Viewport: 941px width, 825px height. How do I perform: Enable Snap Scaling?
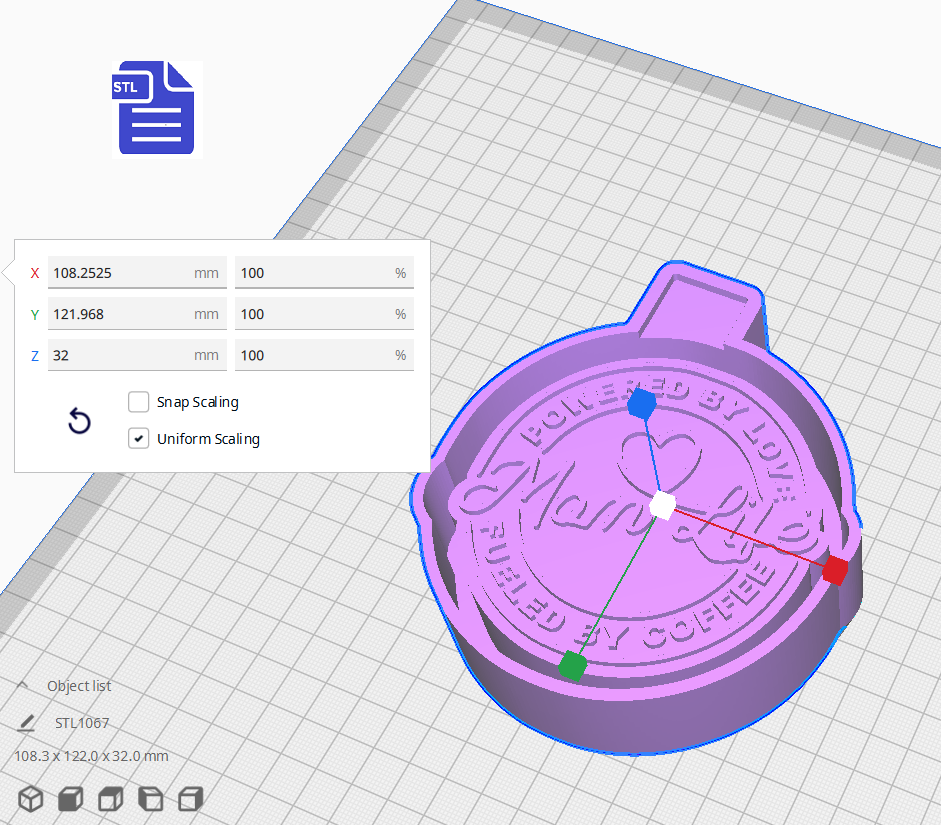[138, 402]
